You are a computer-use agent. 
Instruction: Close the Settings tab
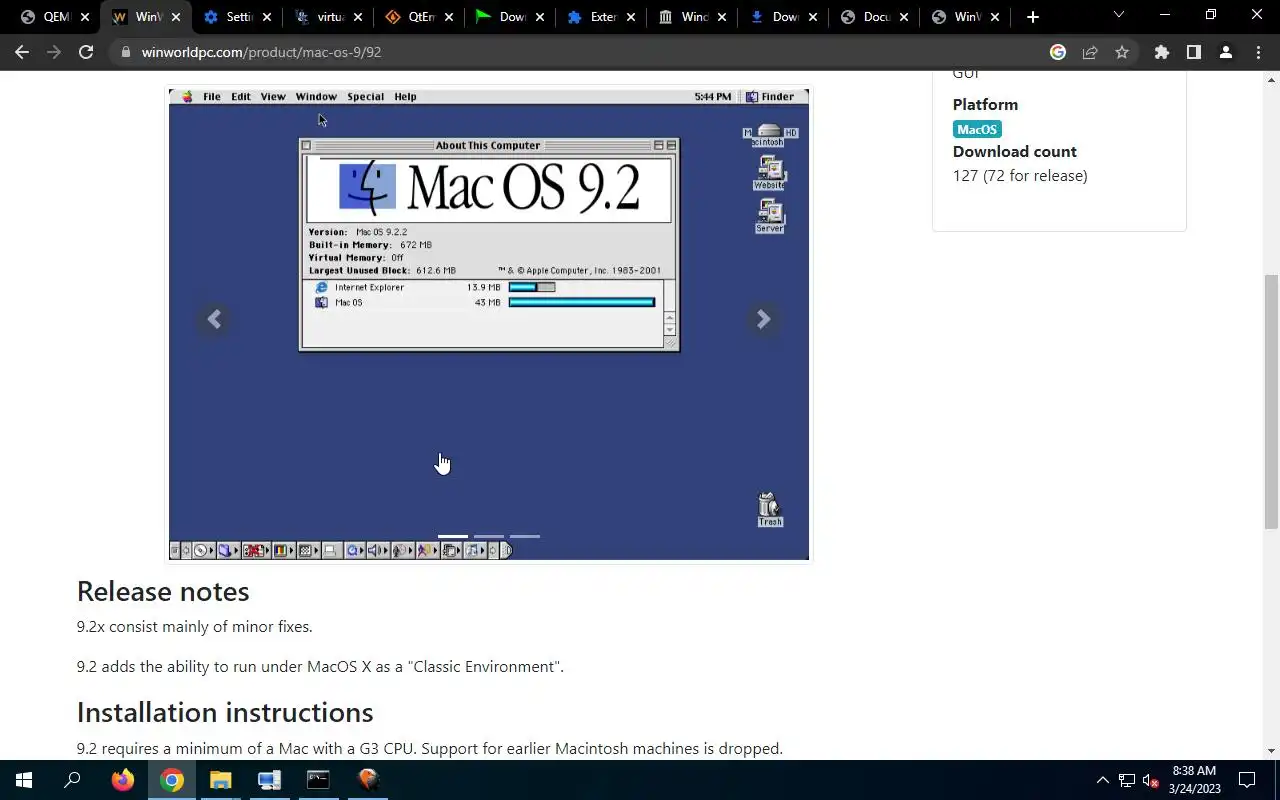pyautogui.click(x=267, y=17)
